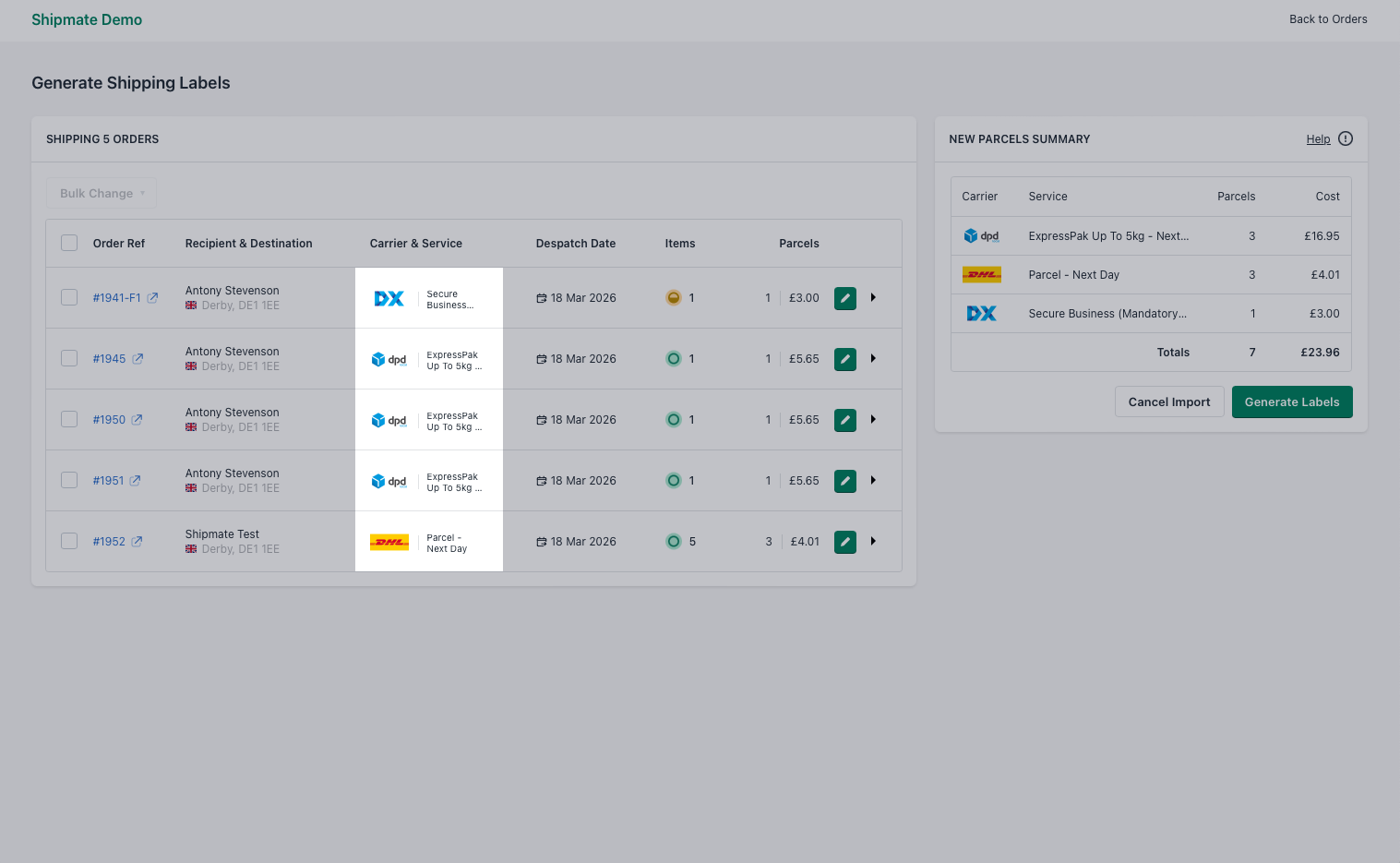The height and width of the screenshot is (863, 1400).
Task: Expand the details row for order #1952
Action: pos(873,542)
